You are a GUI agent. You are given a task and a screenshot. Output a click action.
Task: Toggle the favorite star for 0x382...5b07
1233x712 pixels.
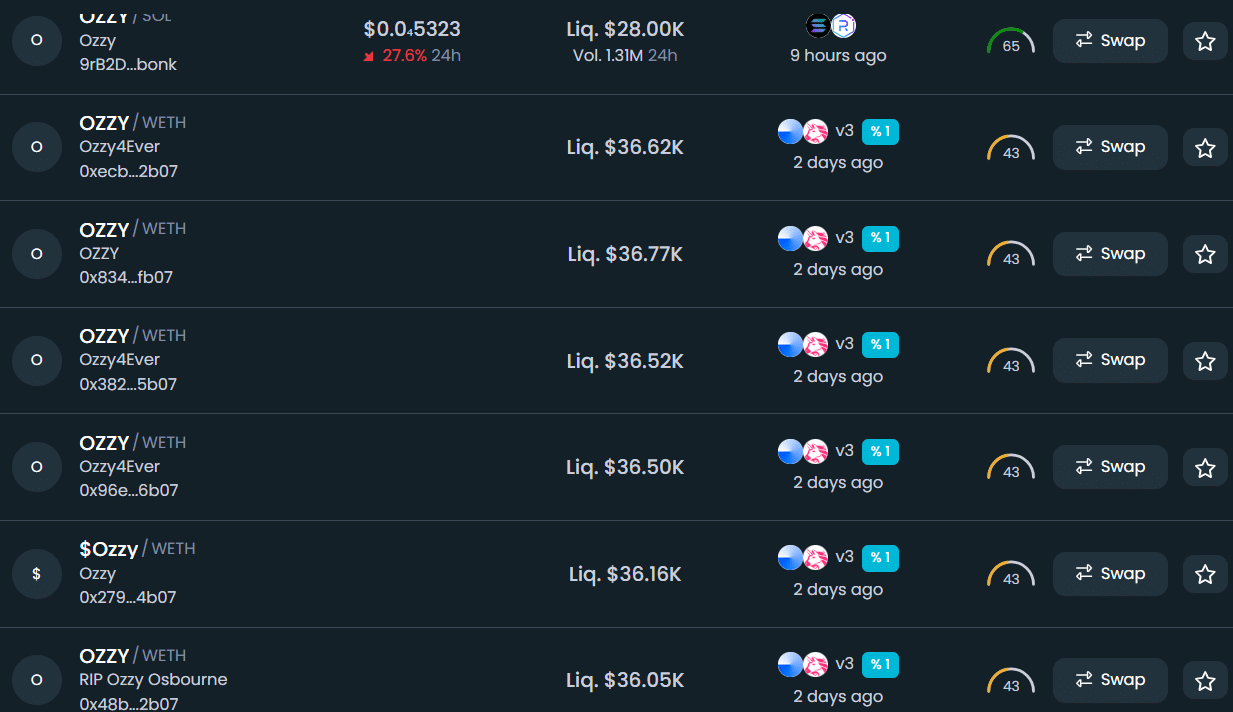pos(1205,361)
